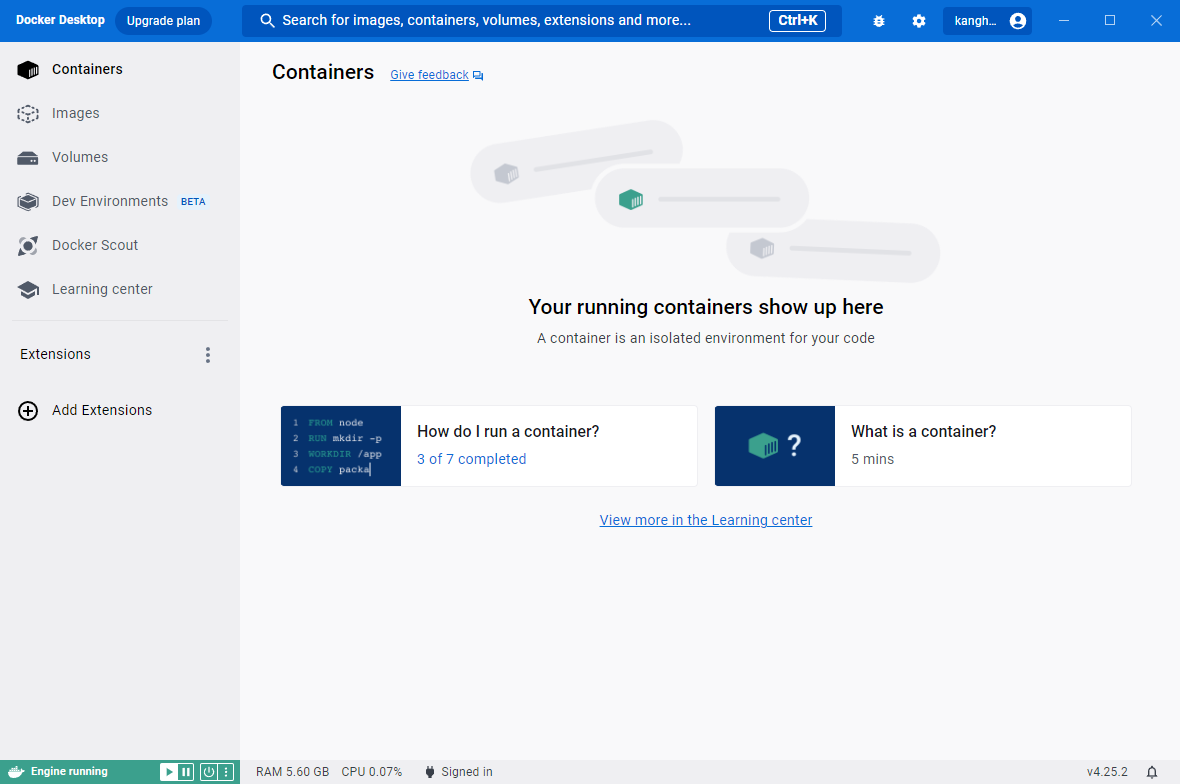Click the container question mark thumbnail
Screen dimensions: 1180x784
775,446
